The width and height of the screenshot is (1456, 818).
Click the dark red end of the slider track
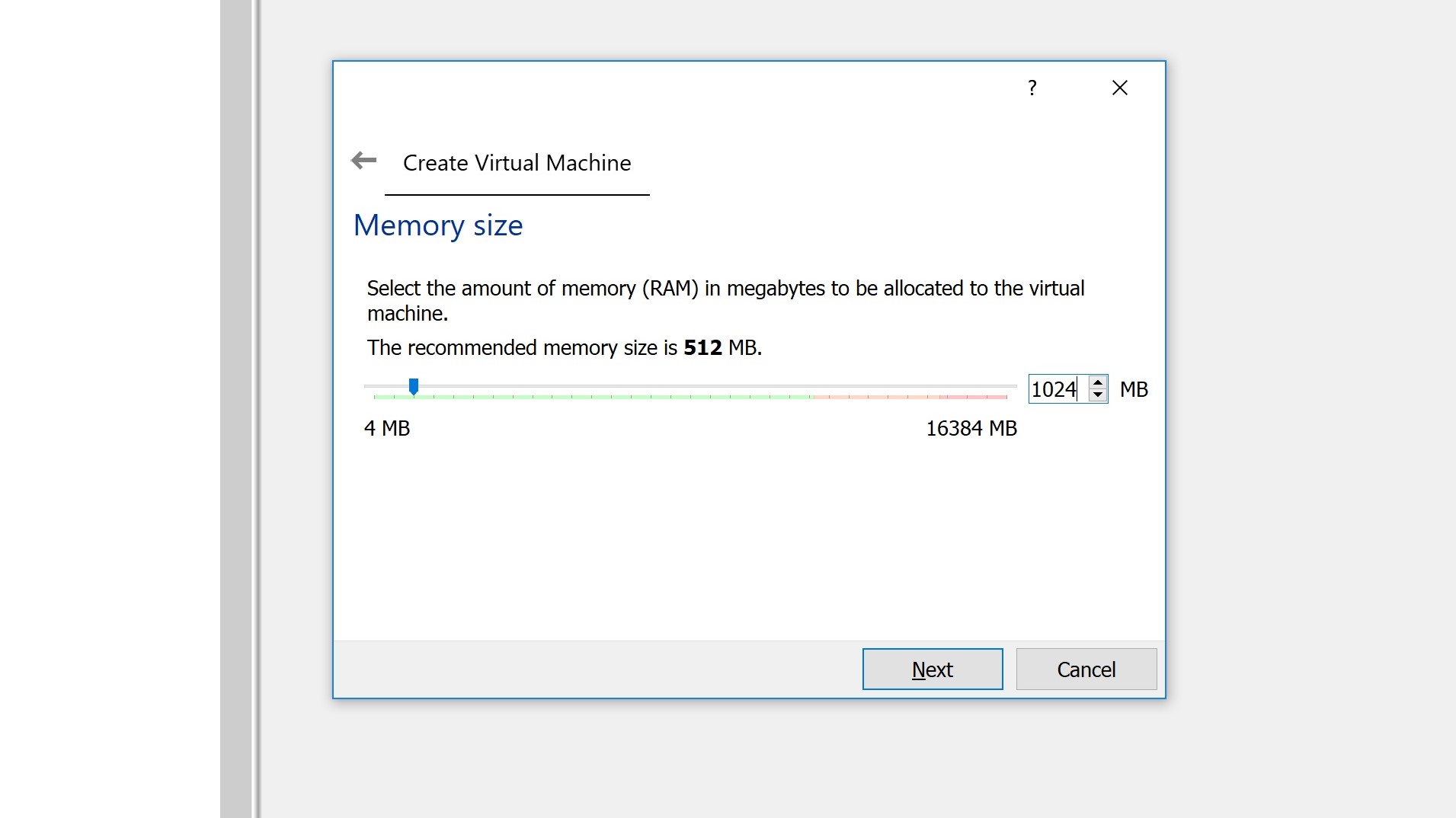point(983,396)
